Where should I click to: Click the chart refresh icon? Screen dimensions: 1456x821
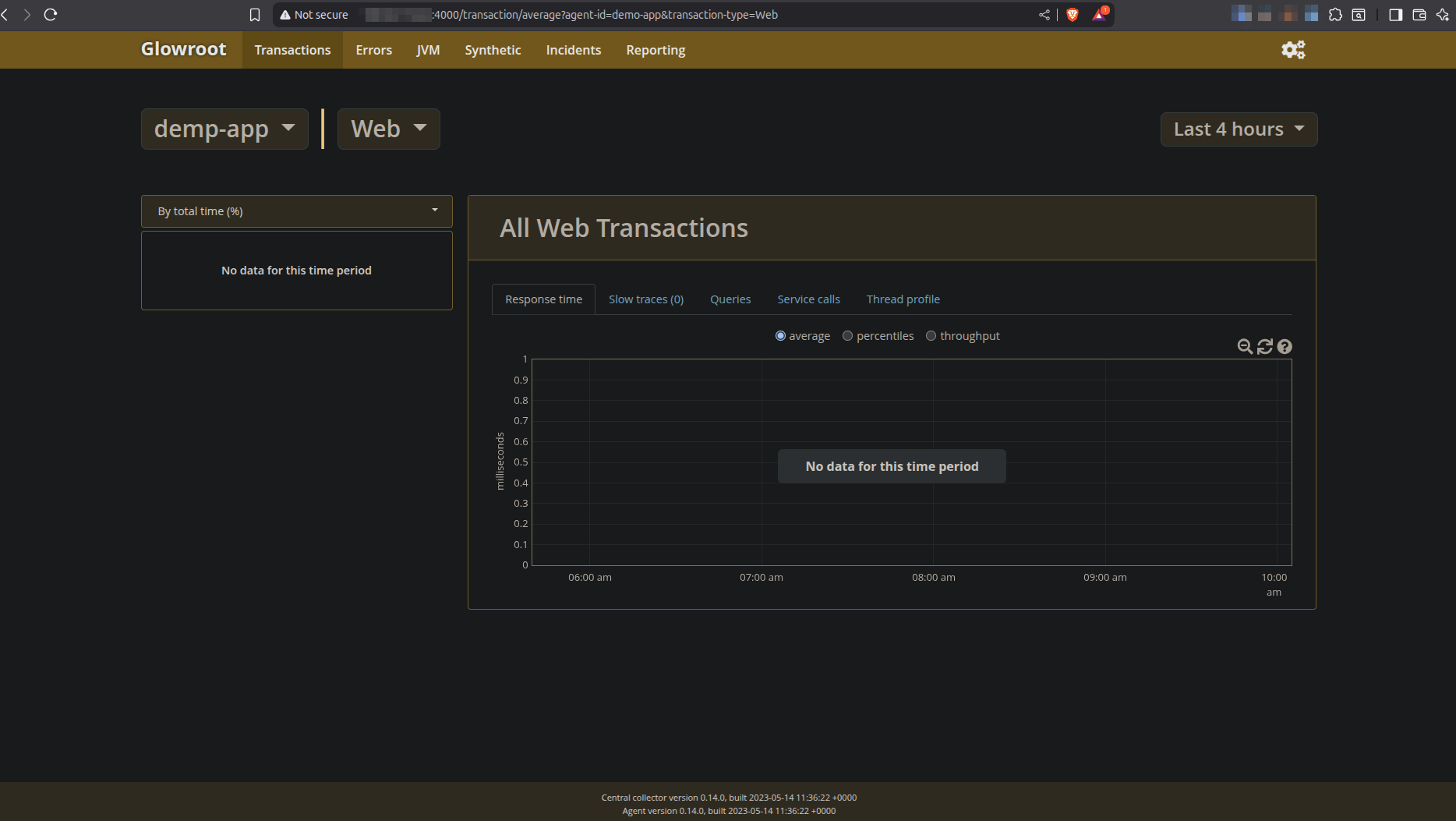pyautogui.click(x=1265, y=347)
